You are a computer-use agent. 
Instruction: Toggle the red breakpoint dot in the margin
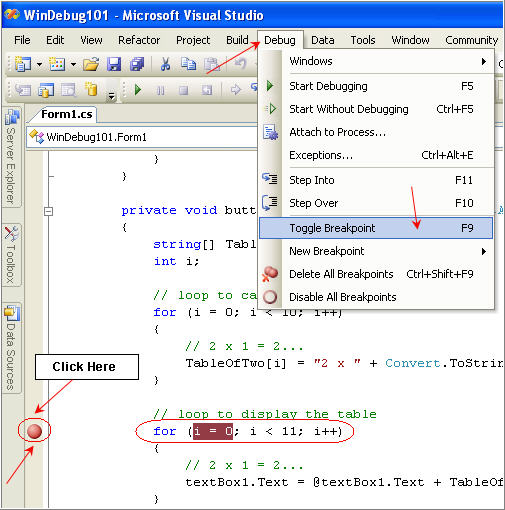coord(34,431)
